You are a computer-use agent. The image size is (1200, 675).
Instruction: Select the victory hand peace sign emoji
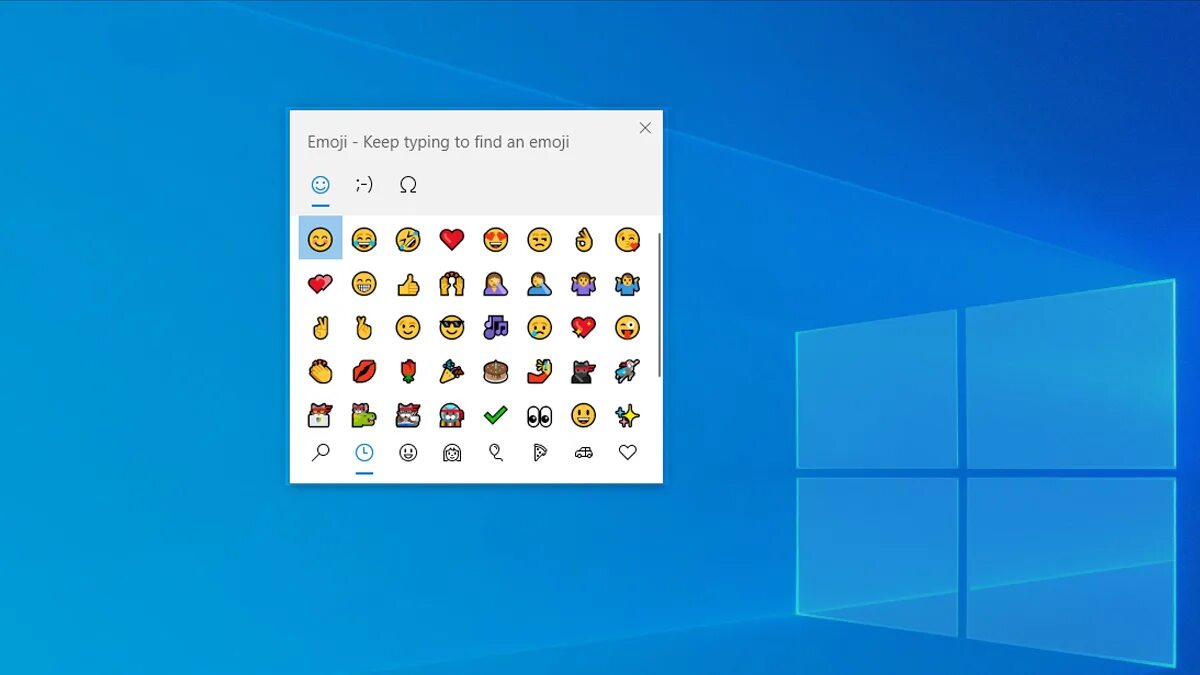(320, 327)
